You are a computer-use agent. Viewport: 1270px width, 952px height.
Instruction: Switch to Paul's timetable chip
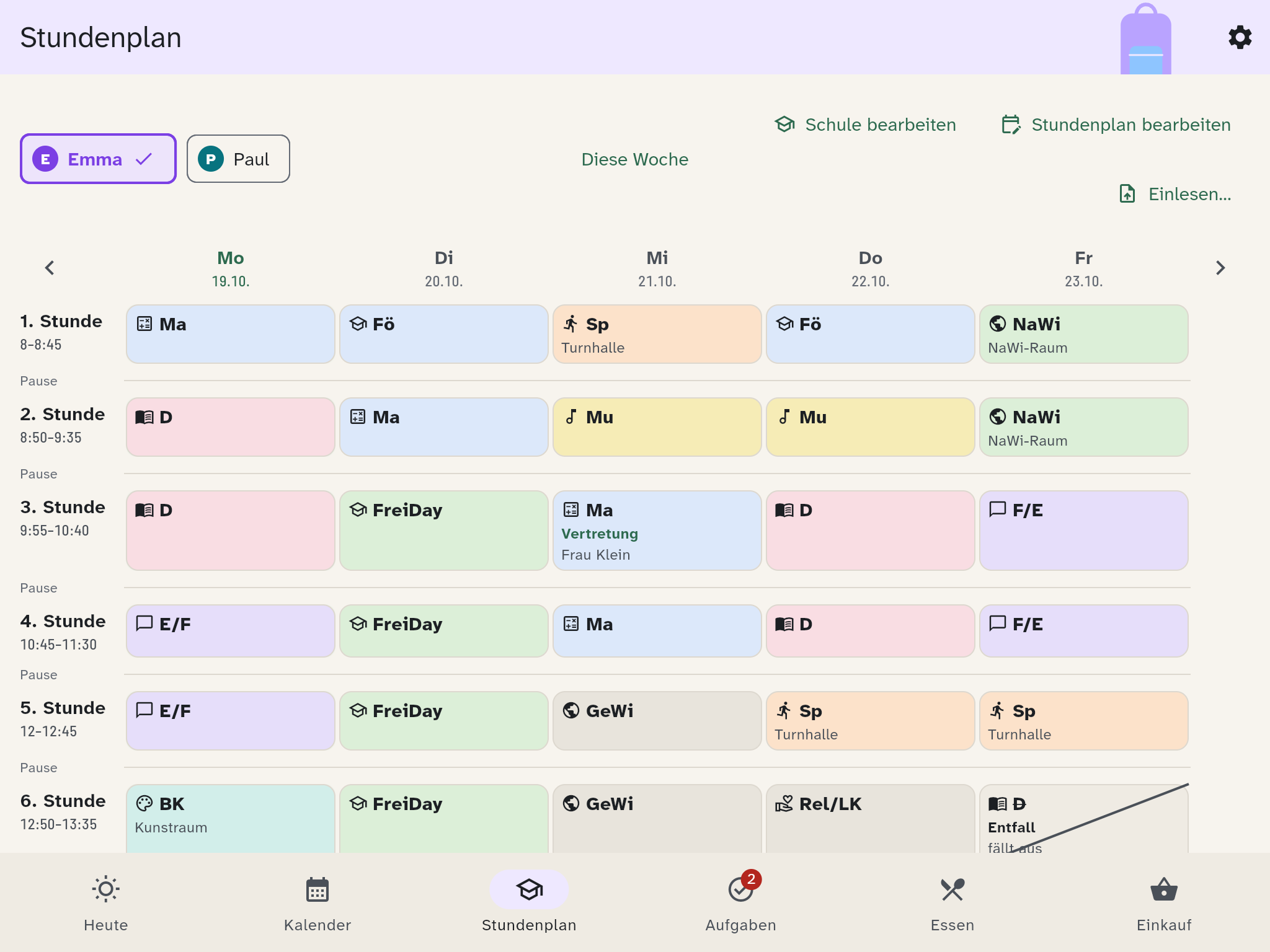coord(238,159)
